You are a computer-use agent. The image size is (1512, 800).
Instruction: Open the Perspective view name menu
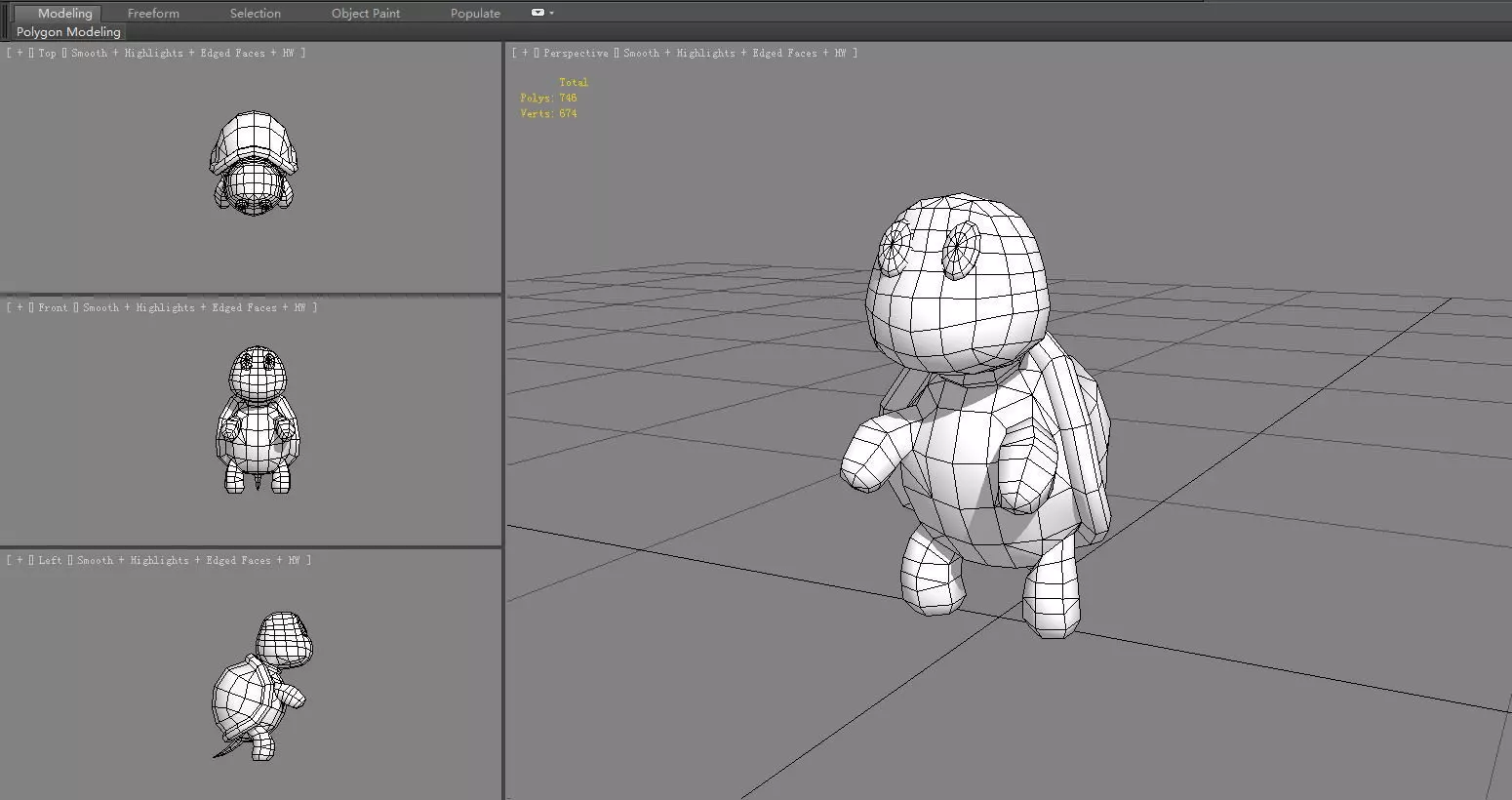(x=576, y=54)
